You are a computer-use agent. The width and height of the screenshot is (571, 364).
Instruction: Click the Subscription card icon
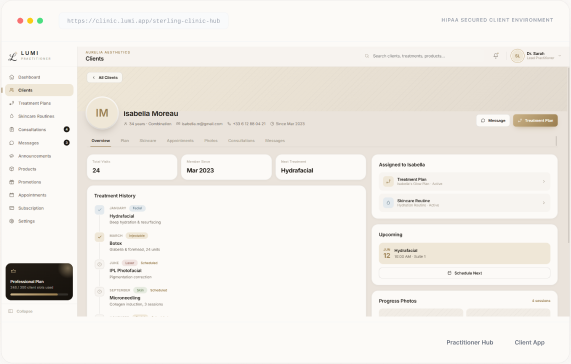[12, 208]
